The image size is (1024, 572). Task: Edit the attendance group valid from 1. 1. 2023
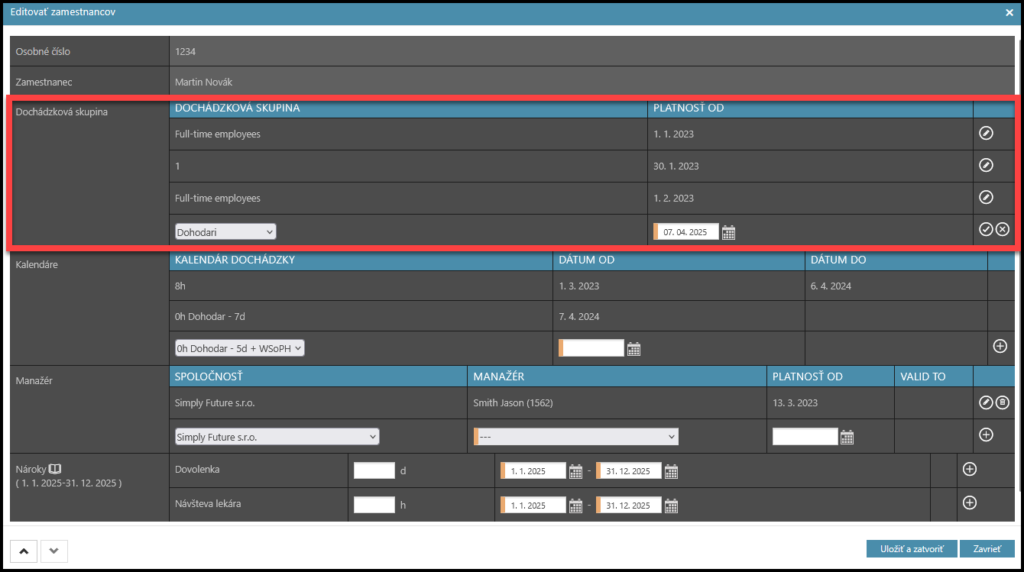(x=985, y=134)
